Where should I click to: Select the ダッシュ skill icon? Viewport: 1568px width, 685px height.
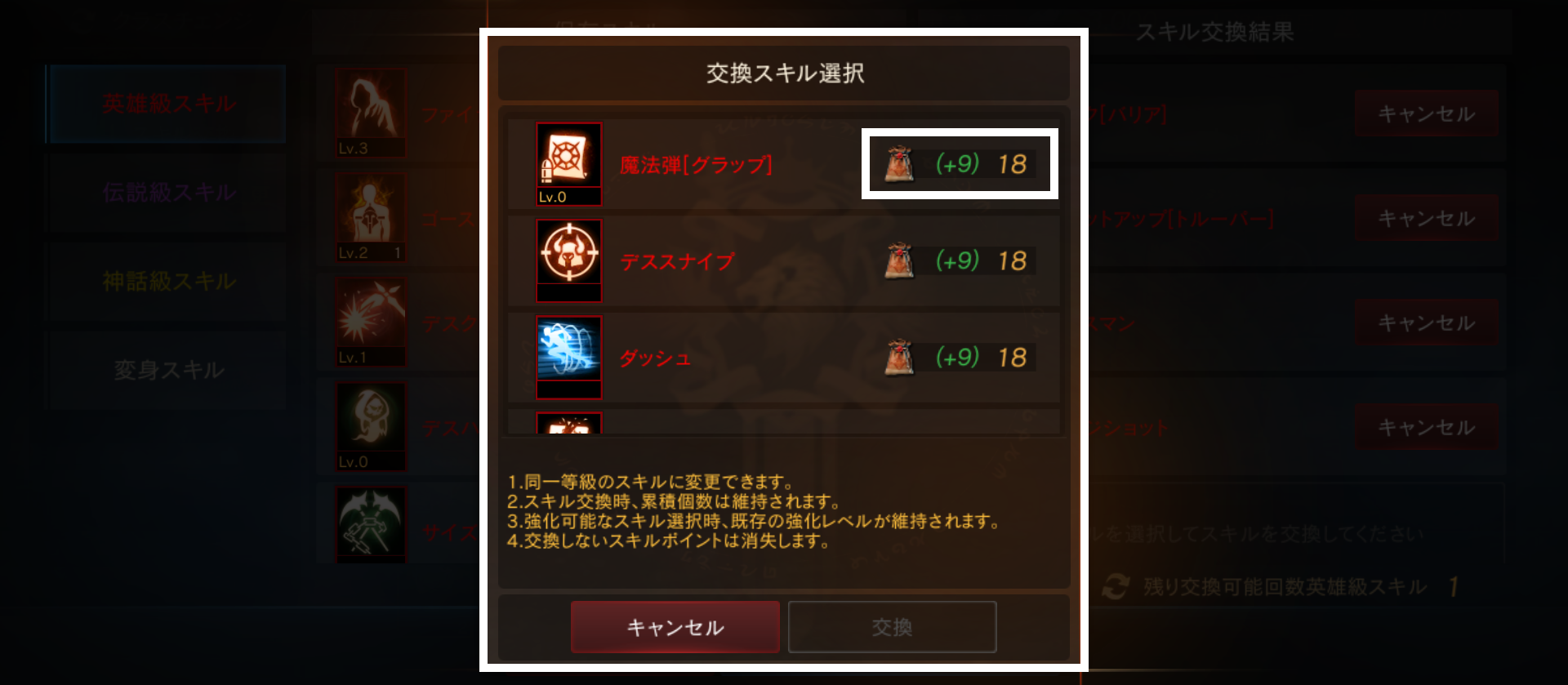[569, 357]
